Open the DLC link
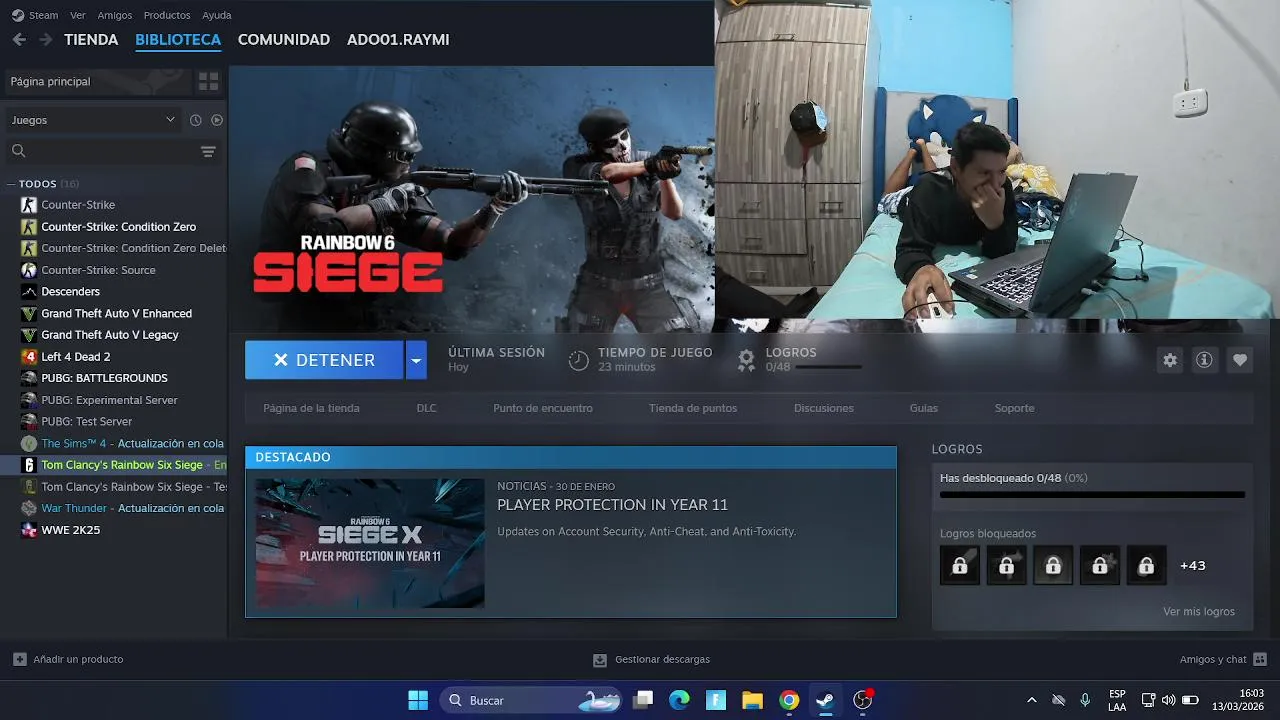 [x=426, y=408]
